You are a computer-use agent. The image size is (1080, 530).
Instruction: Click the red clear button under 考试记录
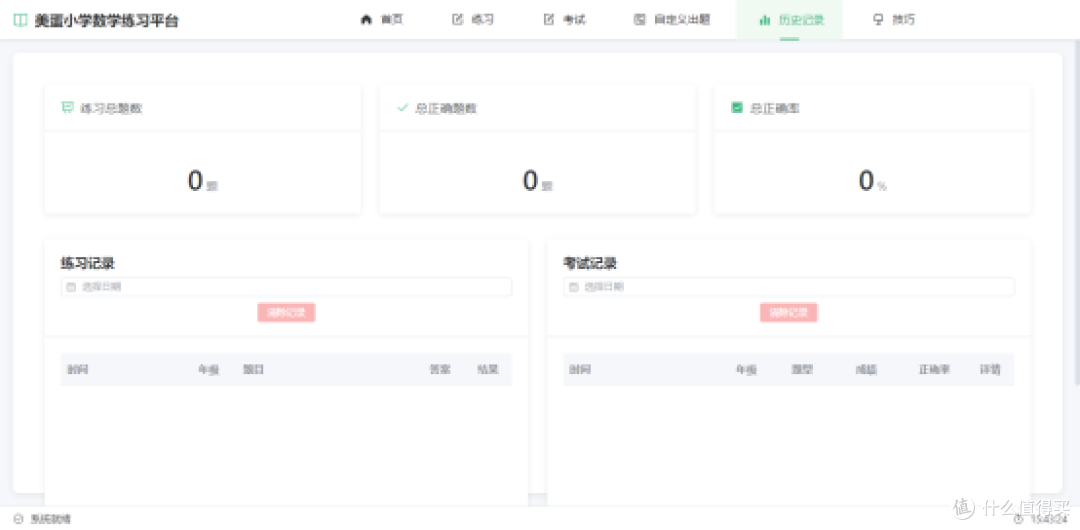[x=789, y=312]
